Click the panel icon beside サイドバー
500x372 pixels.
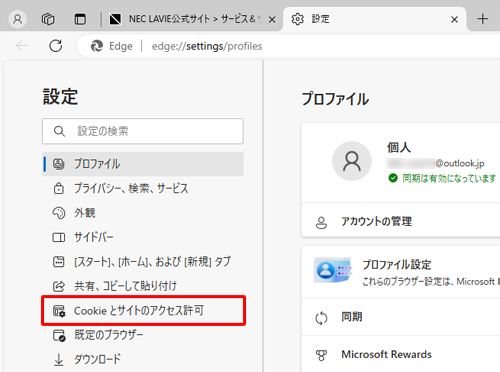(x=59, y=237)
